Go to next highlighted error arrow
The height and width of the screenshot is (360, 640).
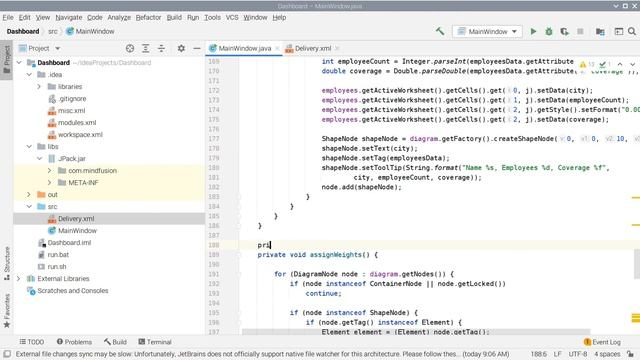pyautogui.click(x=632, y=64)
